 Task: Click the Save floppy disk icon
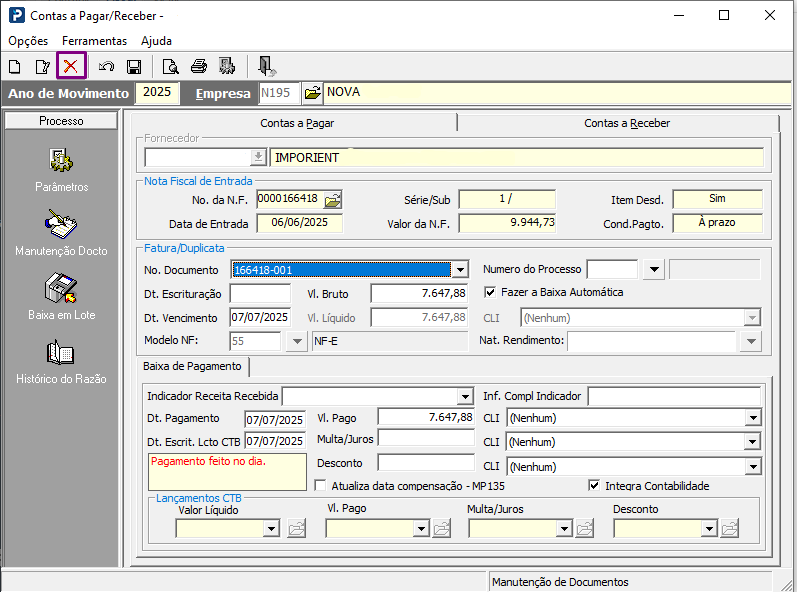coord(133,67)
